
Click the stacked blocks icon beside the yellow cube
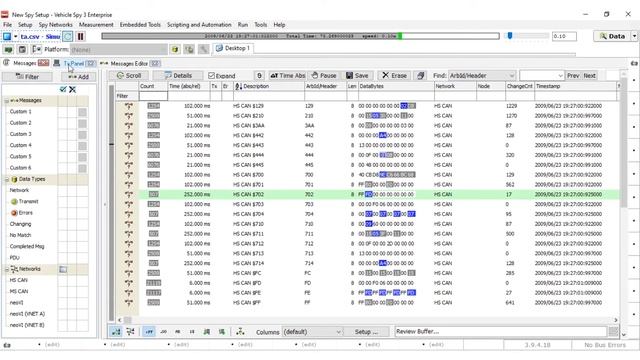click(x=189, y=49)
